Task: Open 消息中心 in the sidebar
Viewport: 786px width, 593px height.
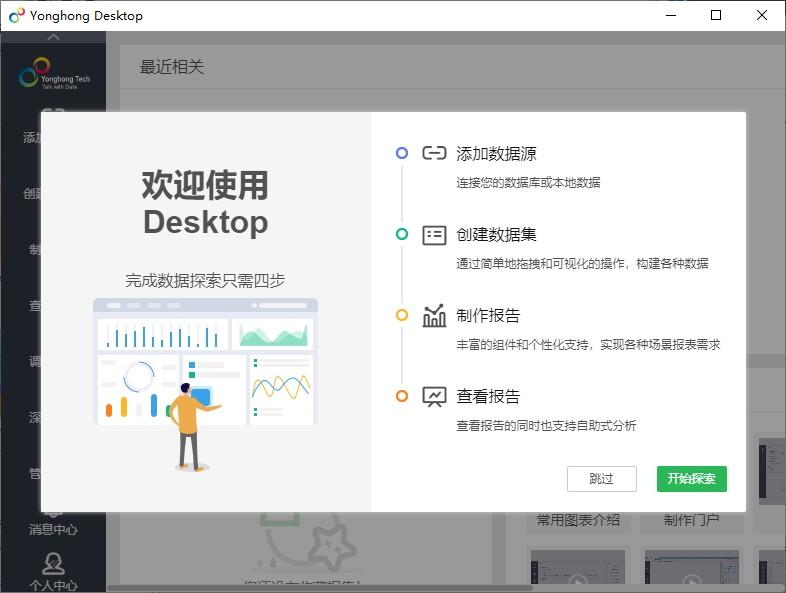Action: pos(53,529)
